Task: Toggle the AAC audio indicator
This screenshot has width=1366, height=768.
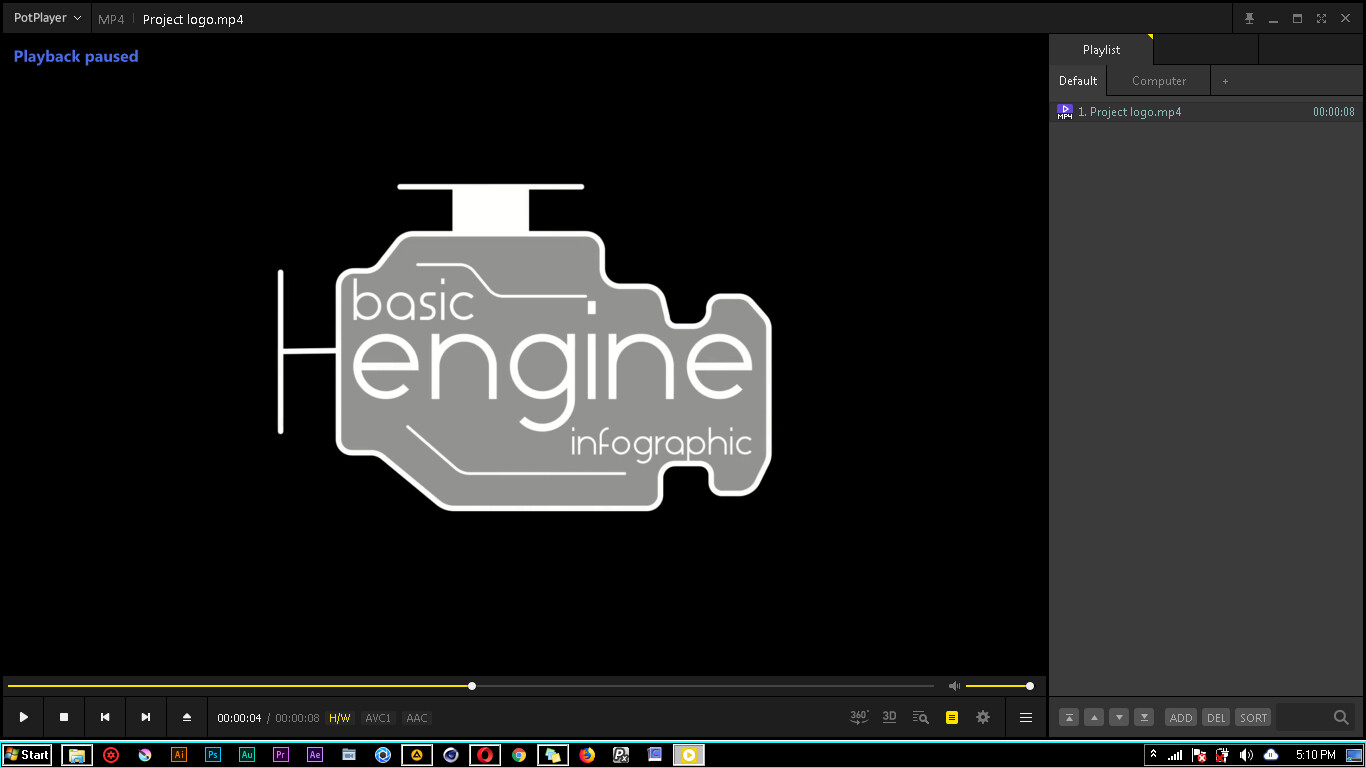Action: click(416, 718)
